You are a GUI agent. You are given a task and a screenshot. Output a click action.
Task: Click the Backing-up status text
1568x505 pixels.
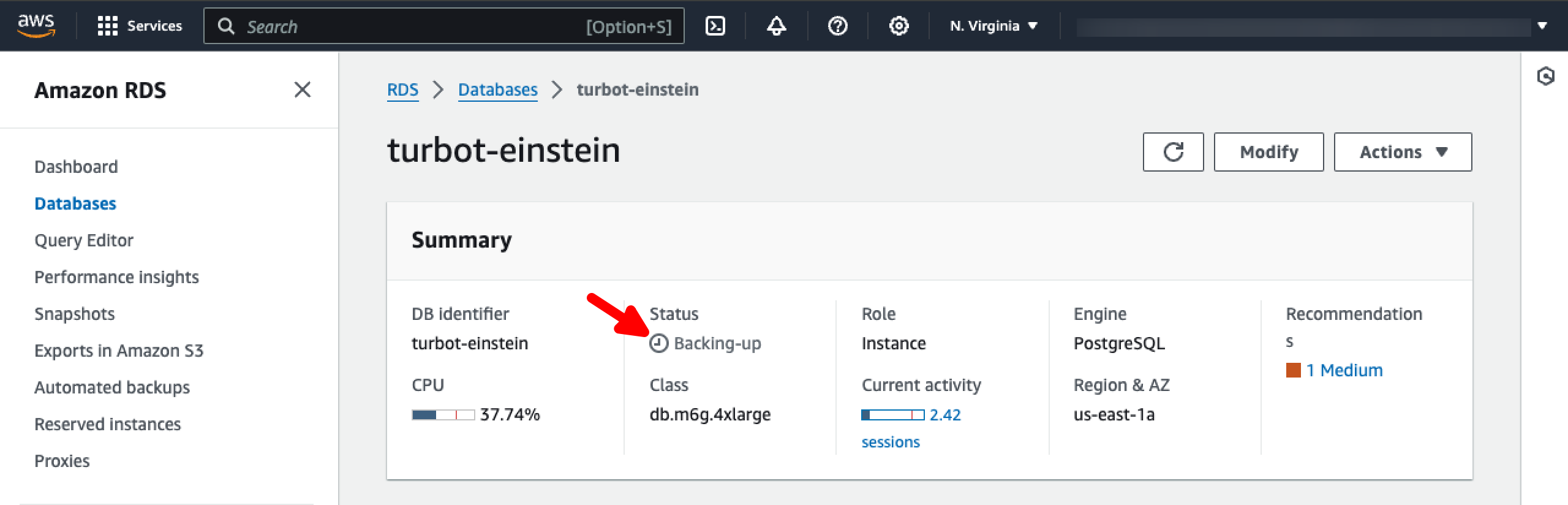click(x=717, y=343)
